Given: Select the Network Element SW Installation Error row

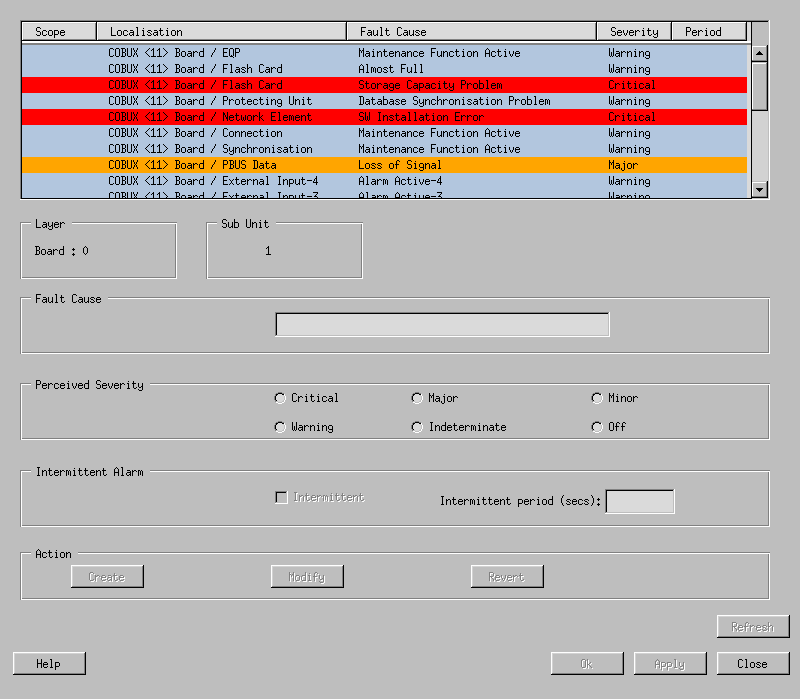Looking at the screenshot, I should point(384,117).
